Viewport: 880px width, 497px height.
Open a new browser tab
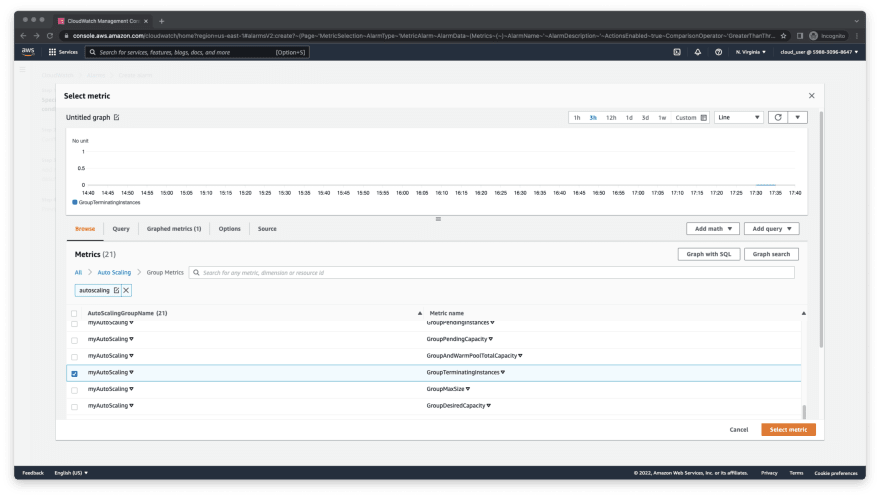pyautogui.click(x=162, y=21)
